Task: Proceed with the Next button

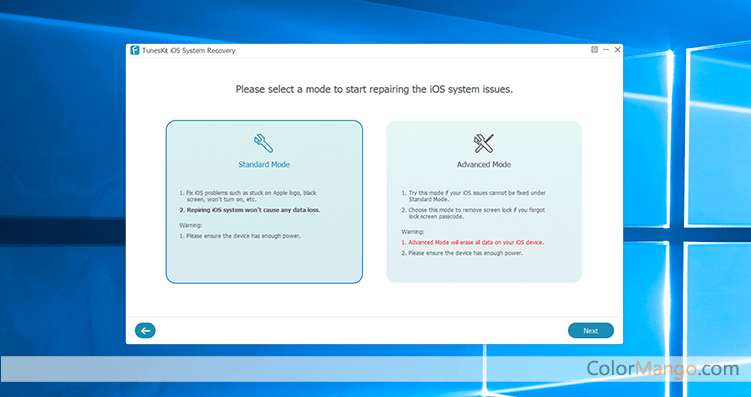Action: pyautogui.click(x=591, y=330)
